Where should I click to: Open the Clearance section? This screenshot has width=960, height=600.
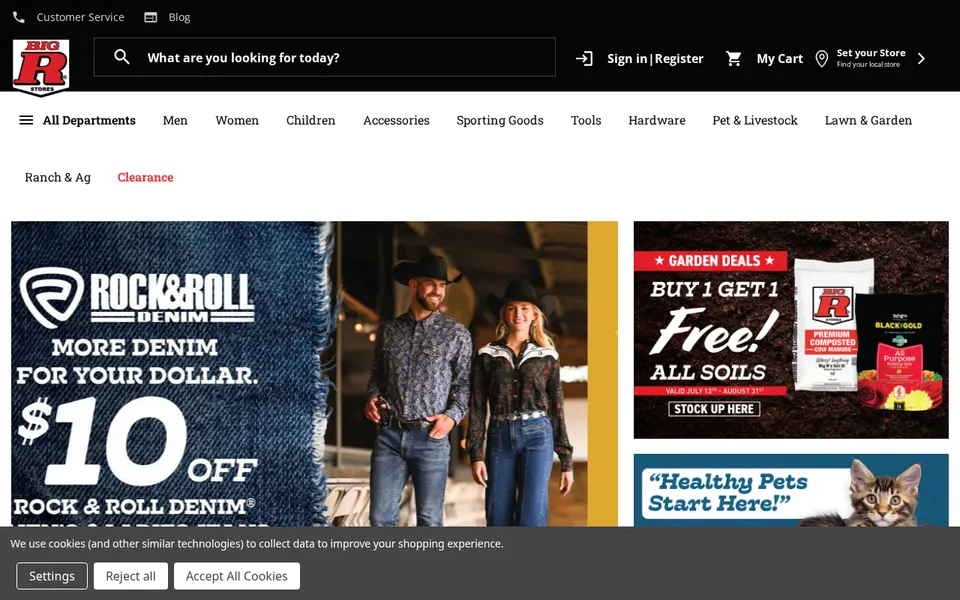pos(145,177)
